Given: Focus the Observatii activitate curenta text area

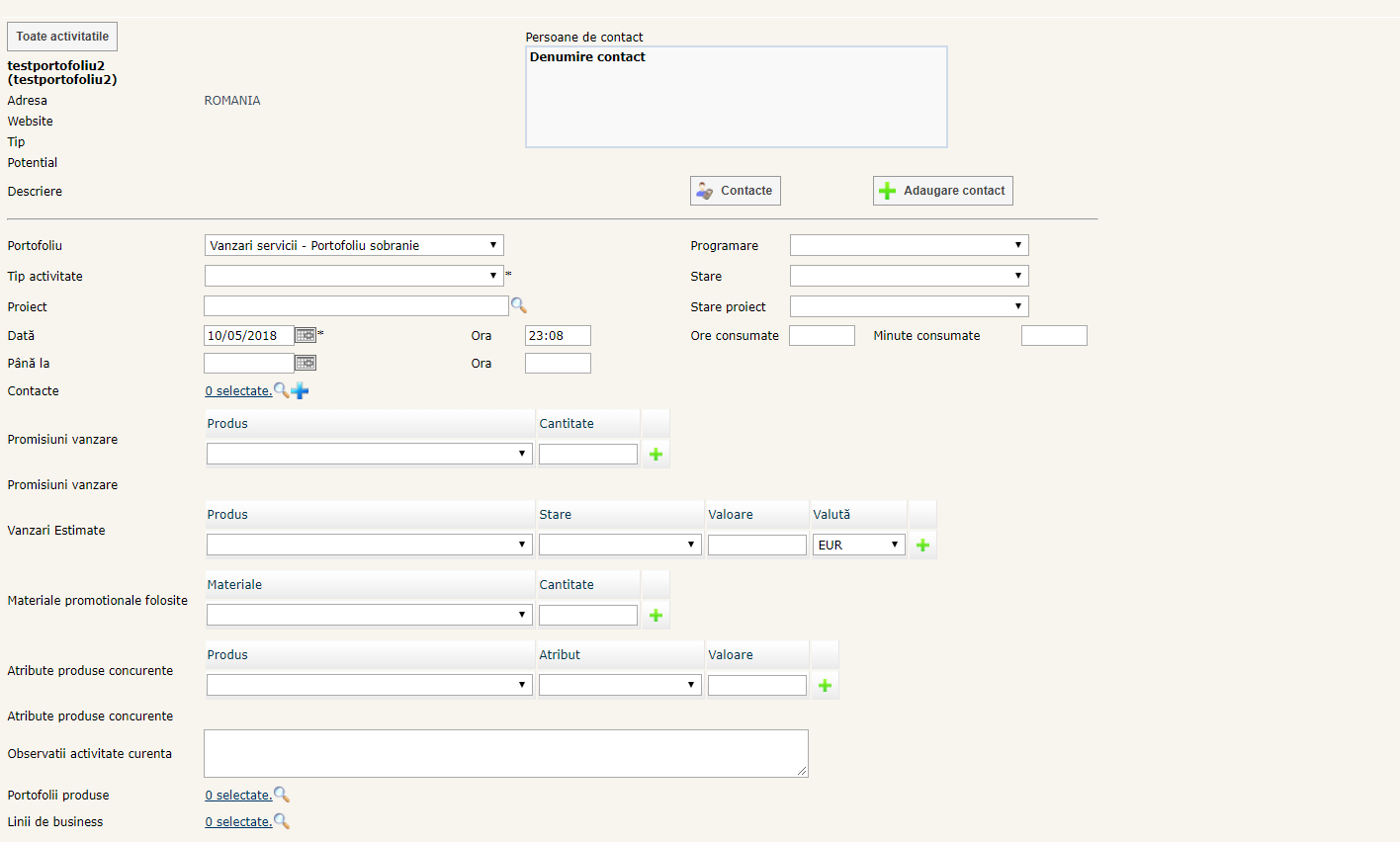Looking at the screenshot, I should (x=505, y=754).
